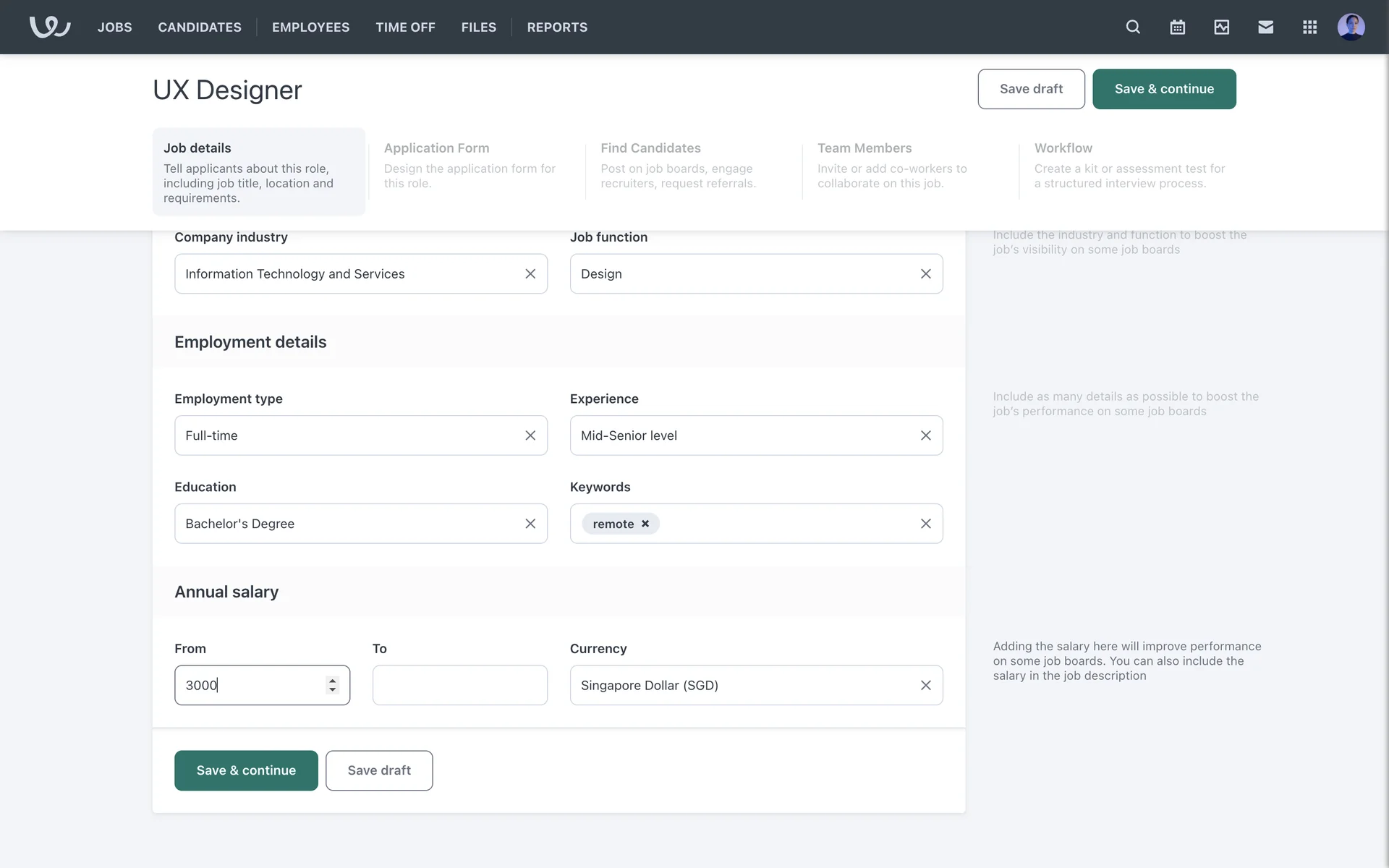Open the Education dropdown
1389x868 pixels.
347,524
